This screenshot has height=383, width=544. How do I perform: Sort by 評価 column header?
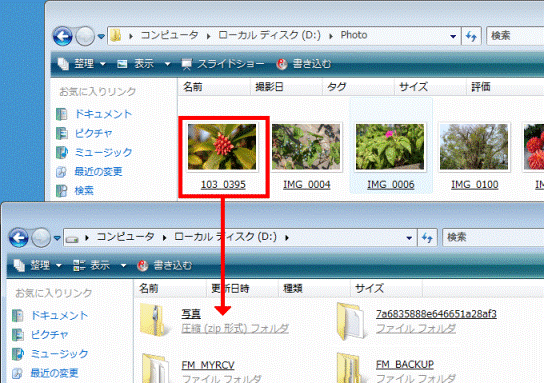click(x=505, y=87)
